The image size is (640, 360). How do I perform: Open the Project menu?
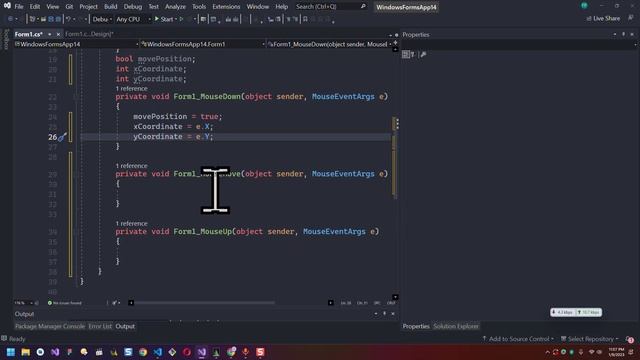click(x=88, y=7)
